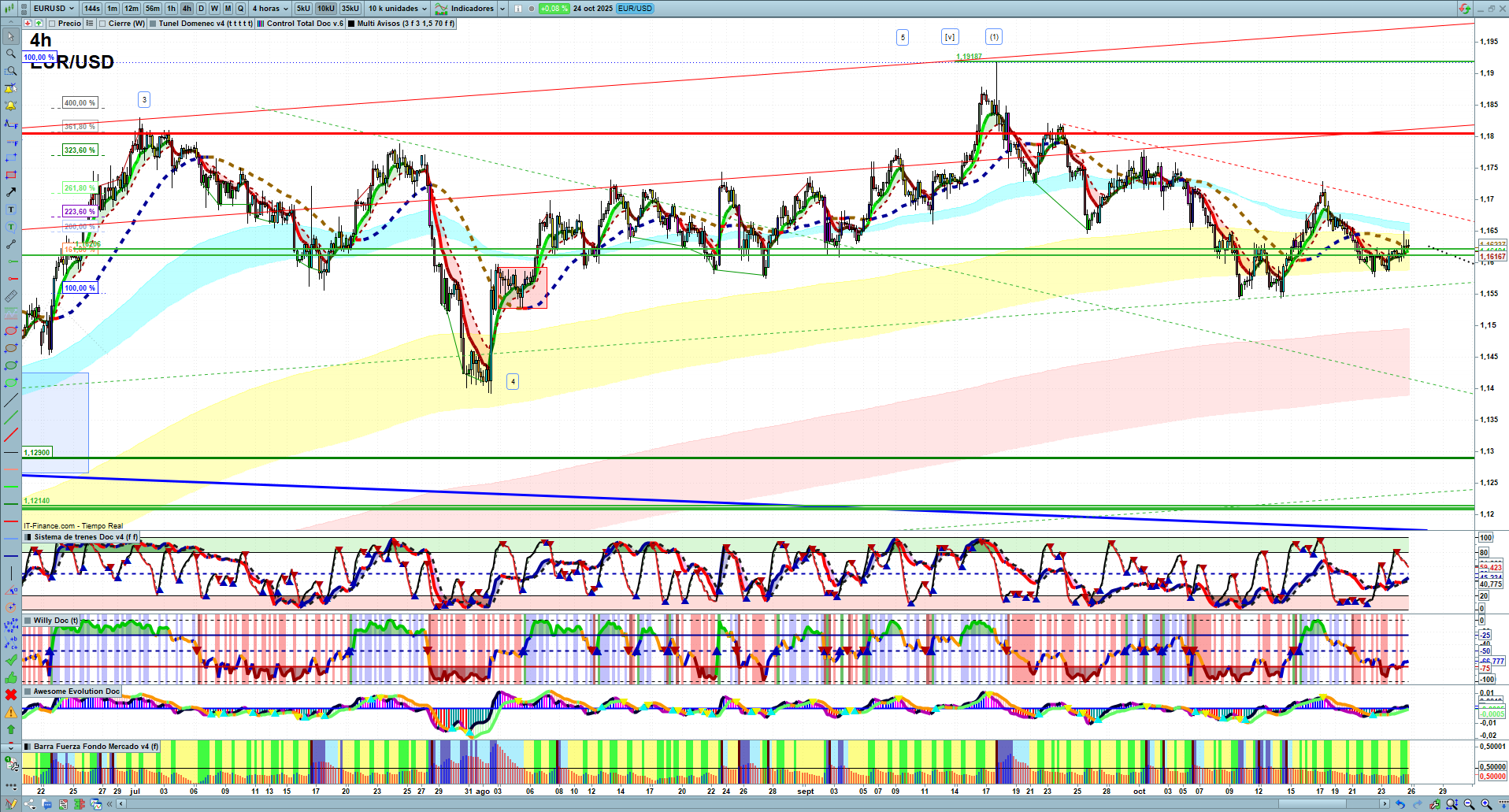Auto-fit chart zoom with arrows magnifier
The height and width of the screenshot is (812, 1509).
[1452, 804]
